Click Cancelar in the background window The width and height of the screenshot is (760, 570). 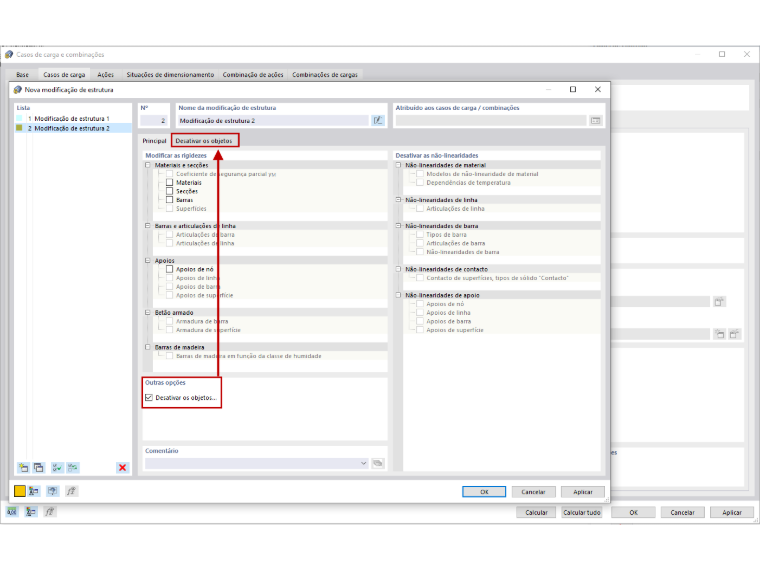[682, 512]
